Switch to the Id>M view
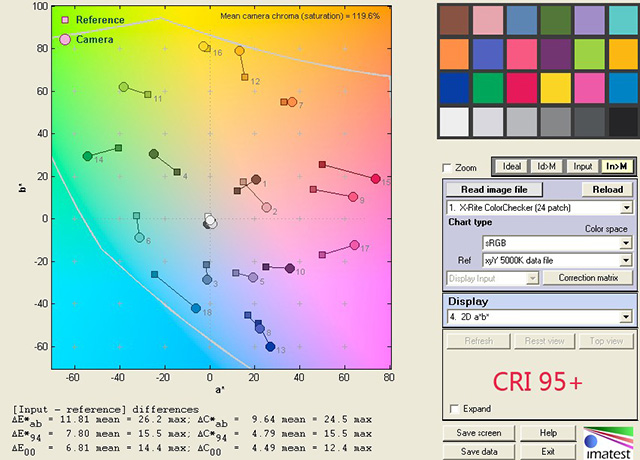 (x=546, y=166)
